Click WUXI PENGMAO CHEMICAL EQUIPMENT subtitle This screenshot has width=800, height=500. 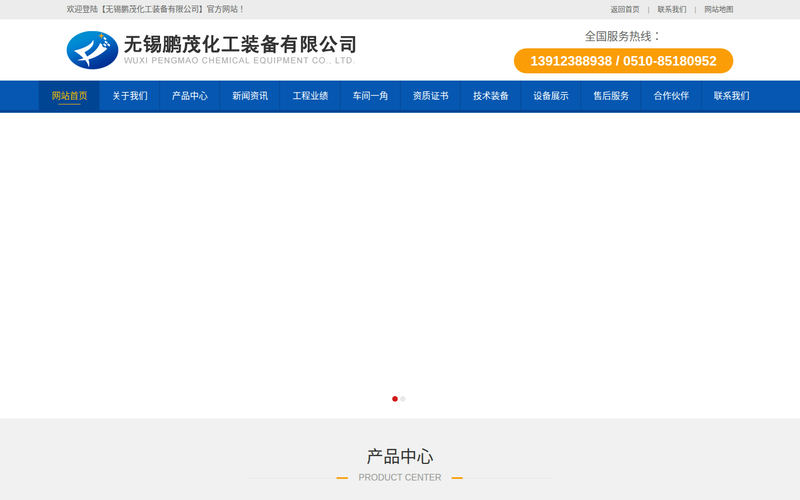[x=239, y=60]
